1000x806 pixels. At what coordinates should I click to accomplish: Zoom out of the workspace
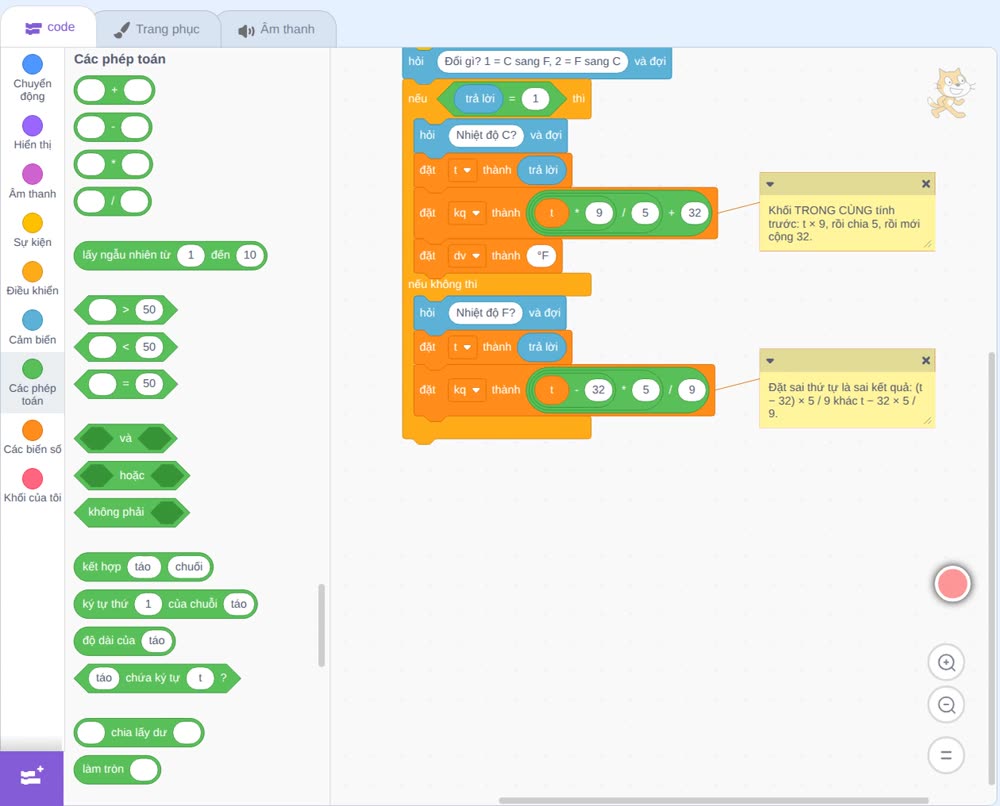point(946,705)
